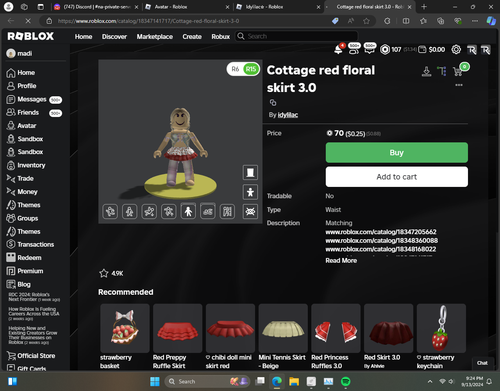
Task: Expand description with Read More
Action: 341,260
